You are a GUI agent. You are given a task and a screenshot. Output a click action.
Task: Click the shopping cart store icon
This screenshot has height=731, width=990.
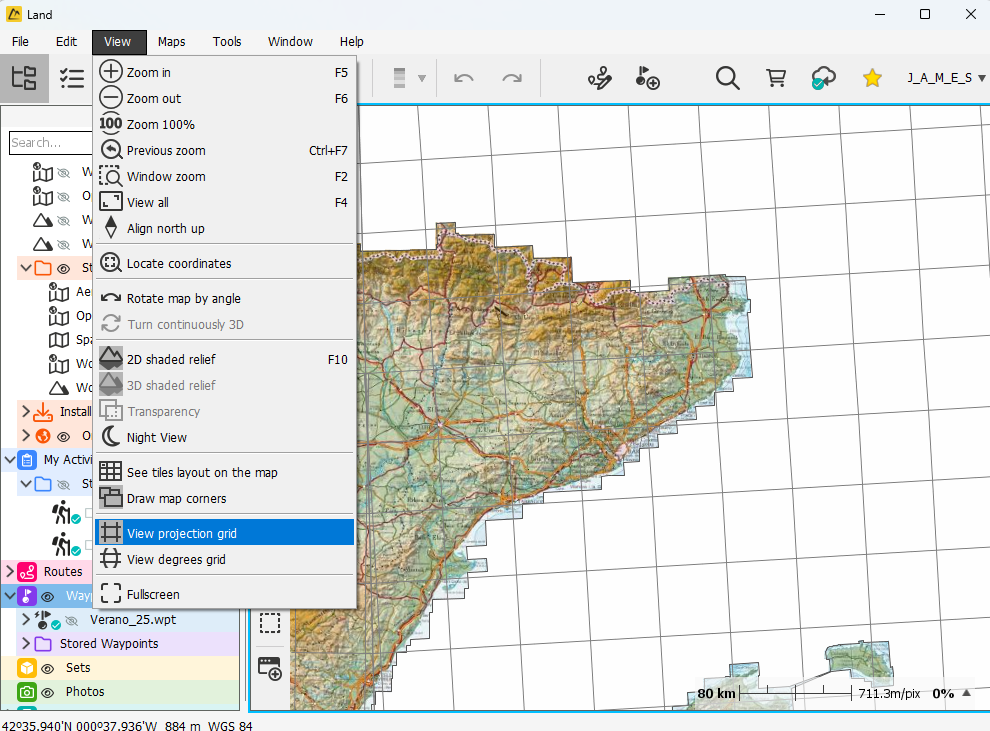coord(776,78)
